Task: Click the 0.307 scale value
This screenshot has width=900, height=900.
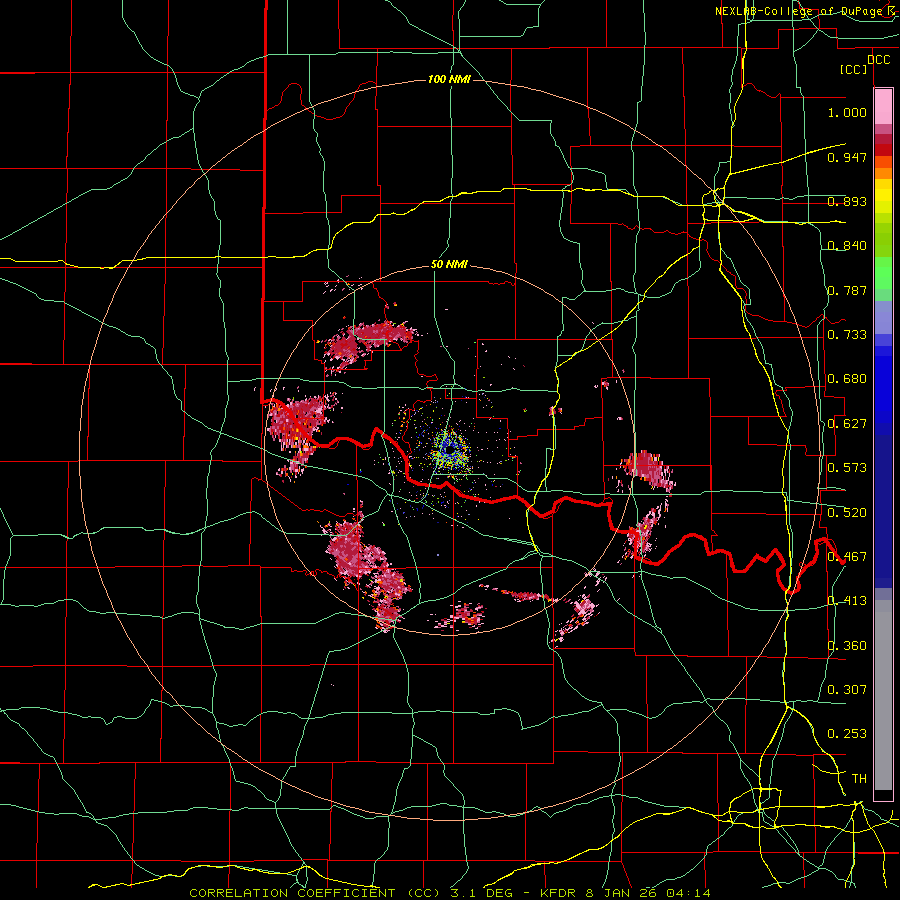Action: (847, 689)
